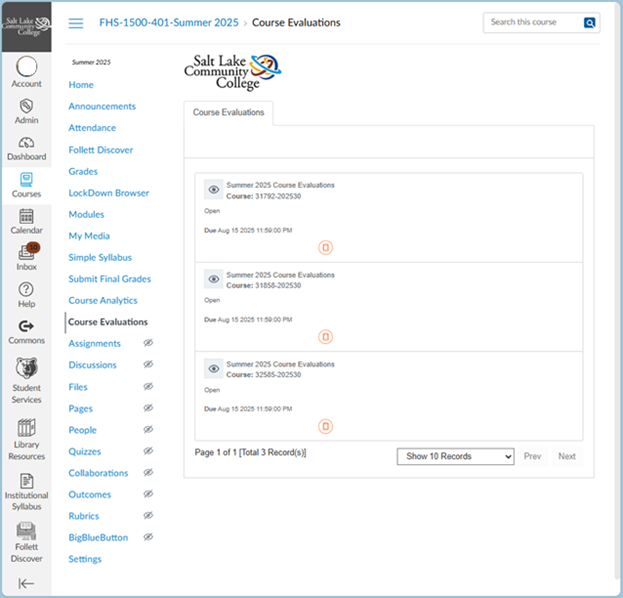Click into the Search this course field
This screenshot has height=598, width=623.
click(532, 22)
